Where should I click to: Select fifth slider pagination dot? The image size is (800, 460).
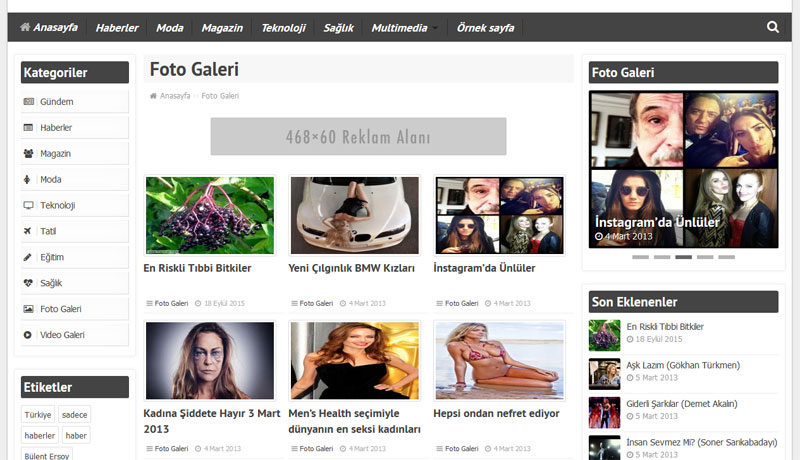(727, 257)
